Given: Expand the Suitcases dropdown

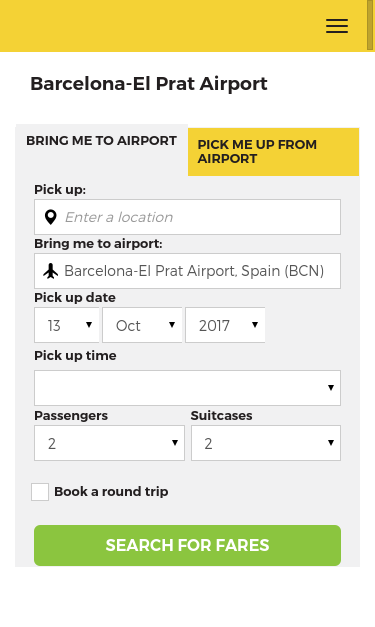Looking at the screenshot, I should (x=266, y=443).
